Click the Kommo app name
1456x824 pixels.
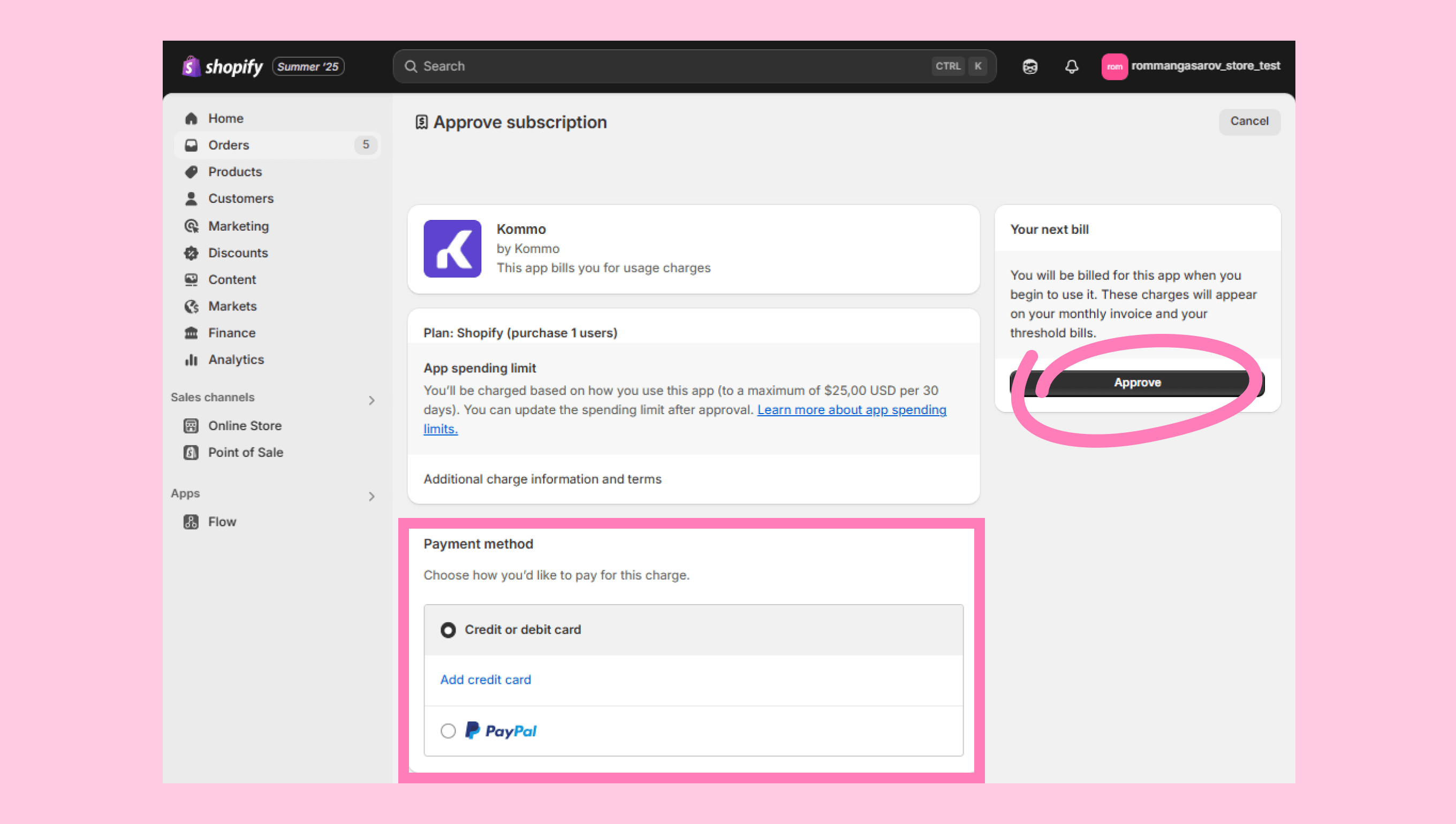pyautogui.click(x=521, y=229)
